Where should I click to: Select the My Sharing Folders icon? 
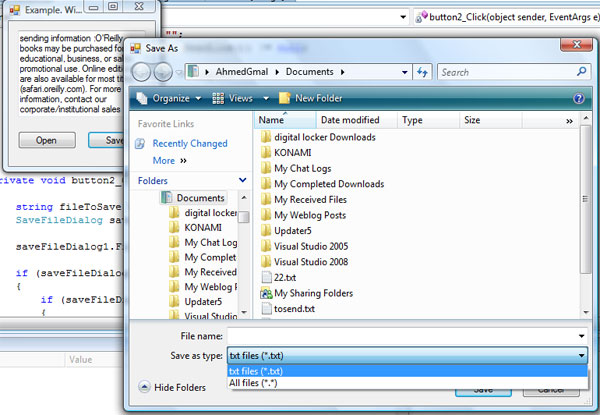[x=266, y=293]
